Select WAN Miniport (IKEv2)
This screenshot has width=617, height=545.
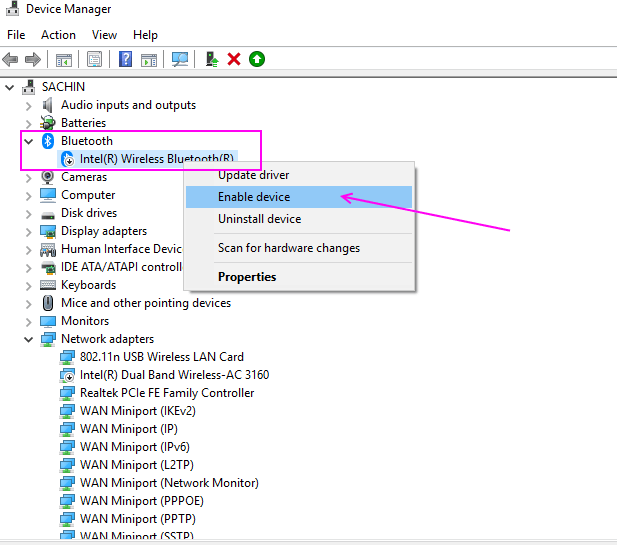(x=138, y=411)
